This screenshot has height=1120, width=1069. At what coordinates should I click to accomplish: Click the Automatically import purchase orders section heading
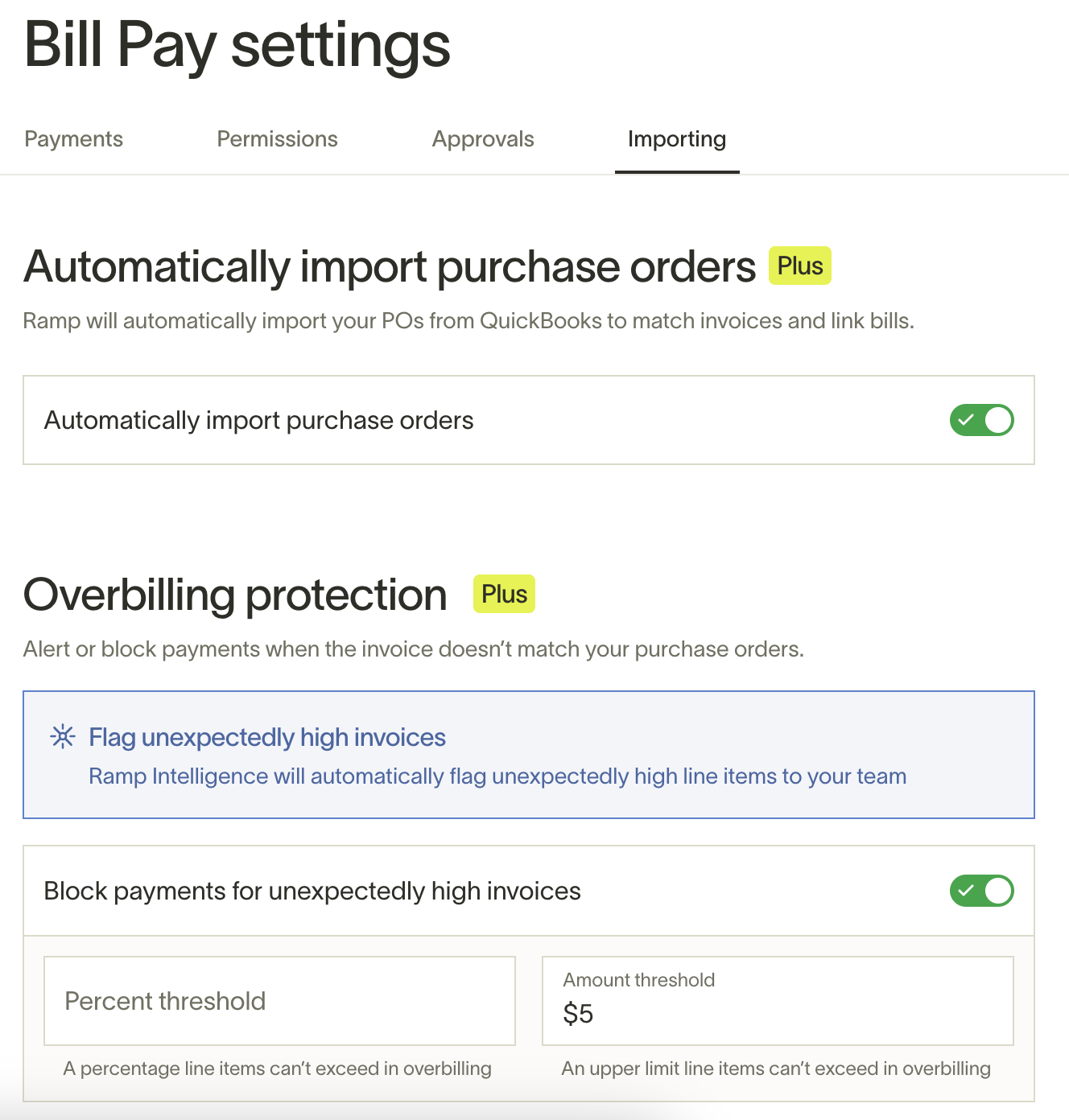390,267
